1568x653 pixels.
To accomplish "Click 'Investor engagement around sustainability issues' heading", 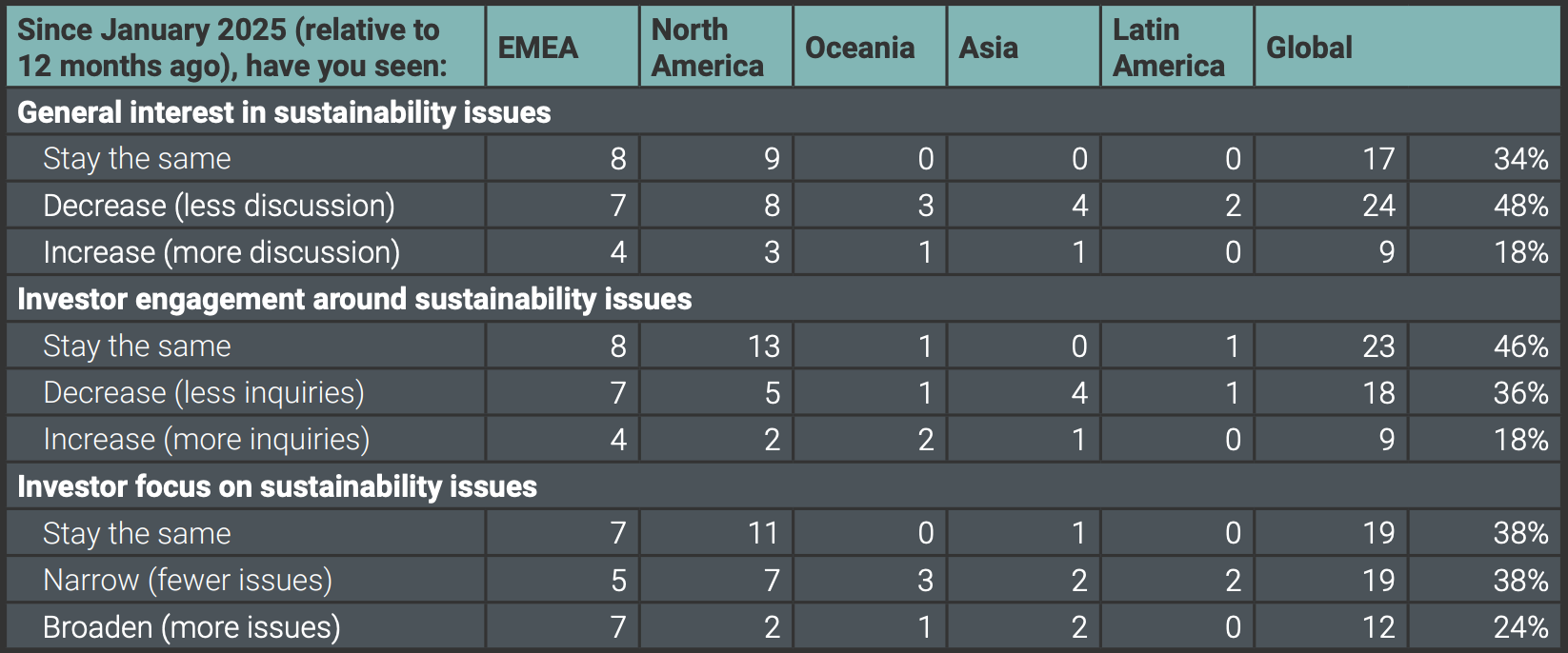I will coord(354,299).
